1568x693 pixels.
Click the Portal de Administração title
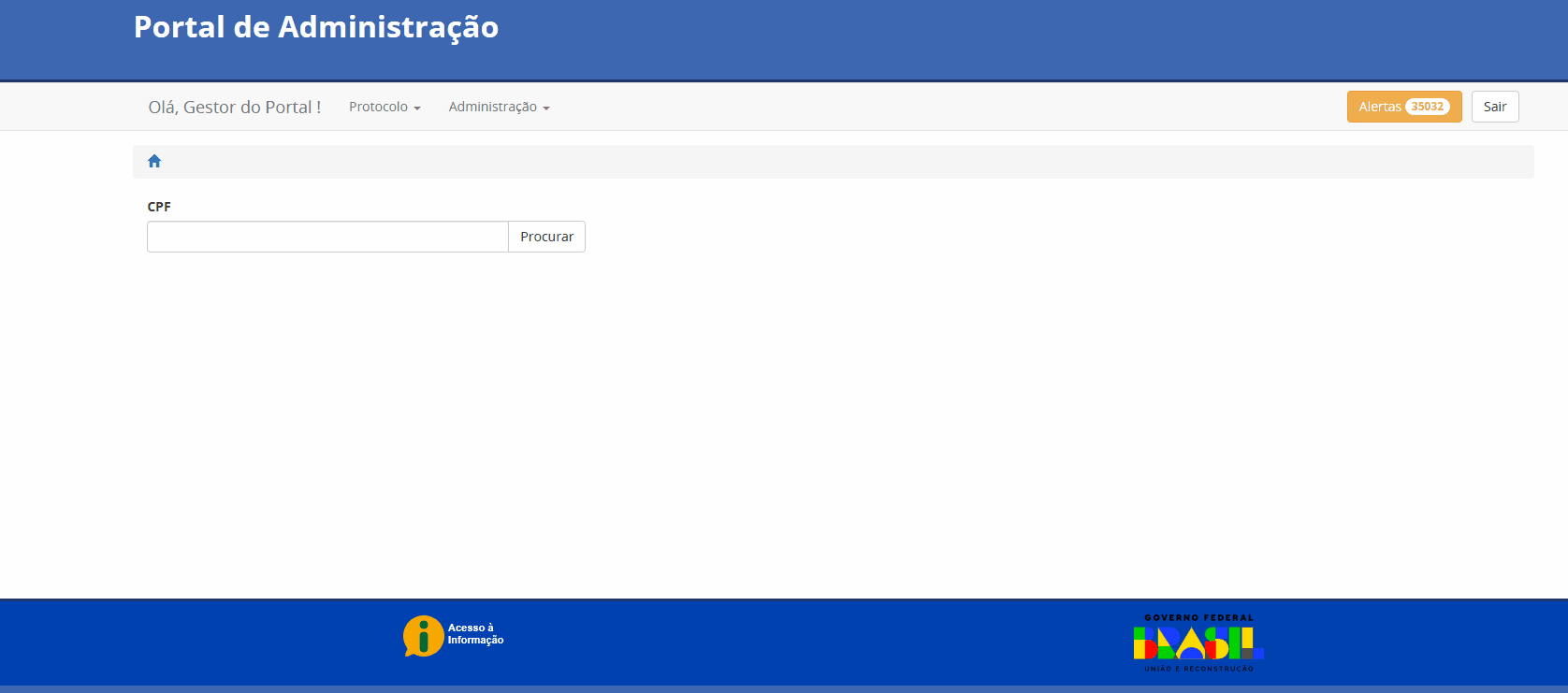coord(316,27)
